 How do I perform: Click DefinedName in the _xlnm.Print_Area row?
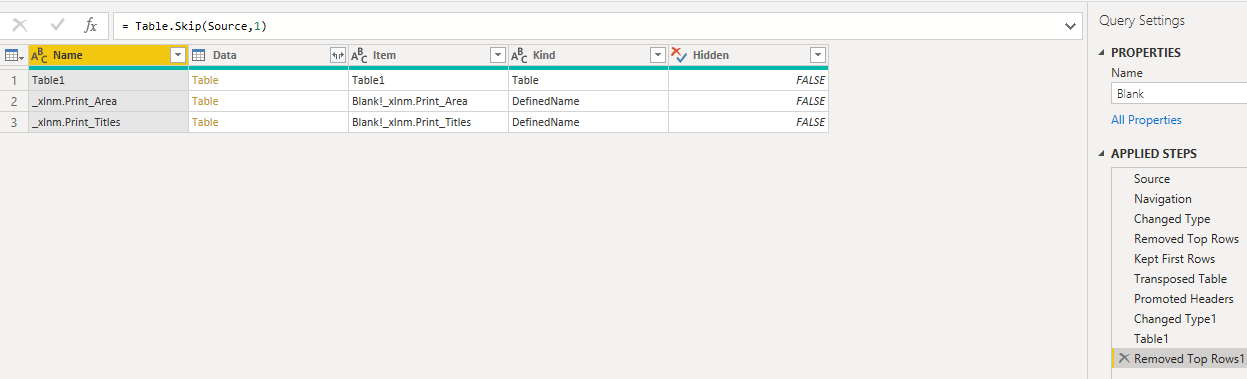(x=588, y=101)
